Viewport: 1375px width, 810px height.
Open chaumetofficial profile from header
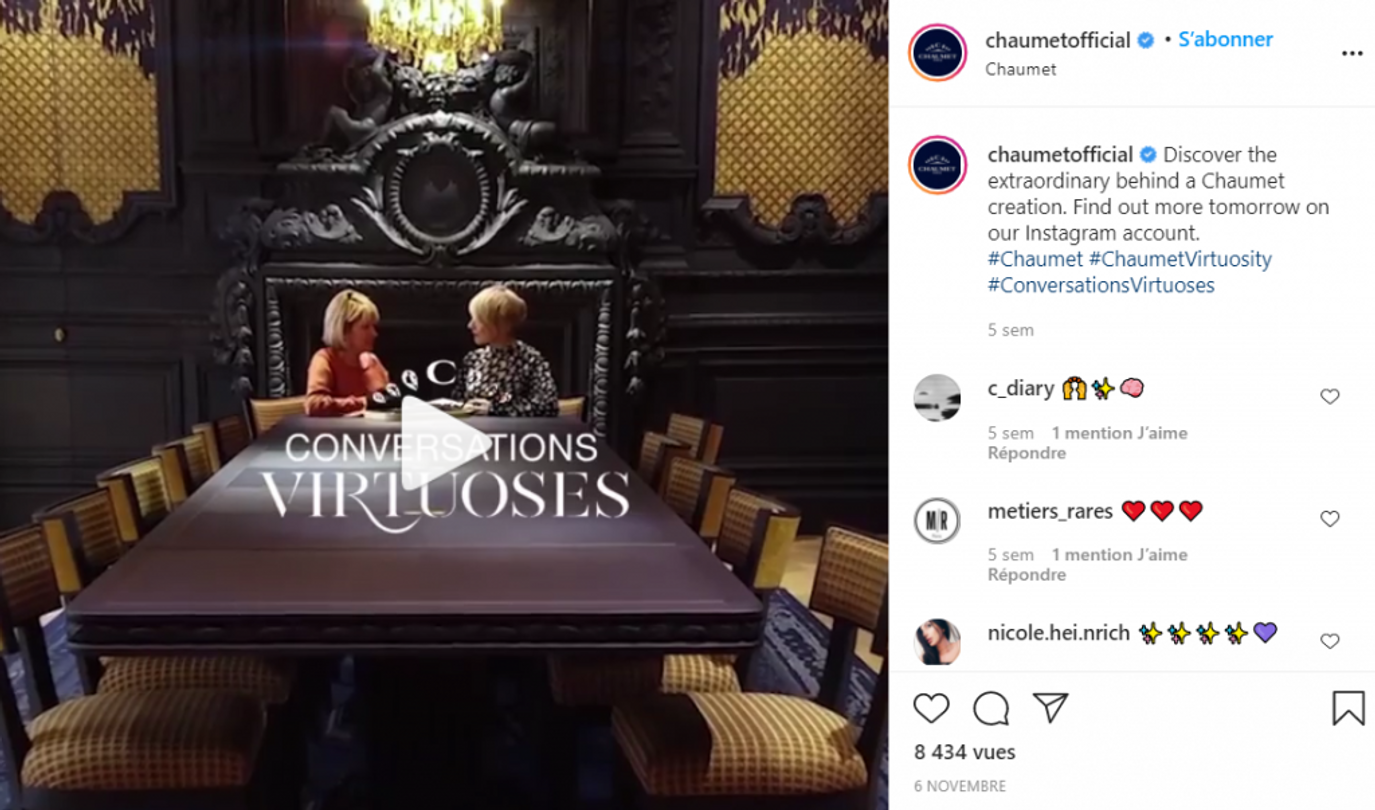1058,40
